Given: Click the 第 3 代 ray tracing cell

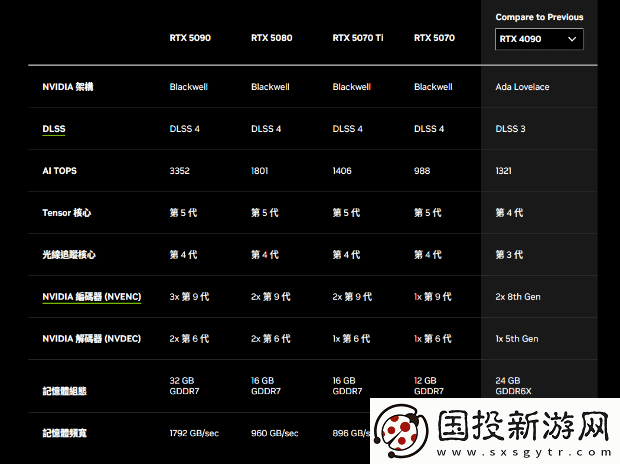Looking at the screenshot, I should click(x=509, y=255).
